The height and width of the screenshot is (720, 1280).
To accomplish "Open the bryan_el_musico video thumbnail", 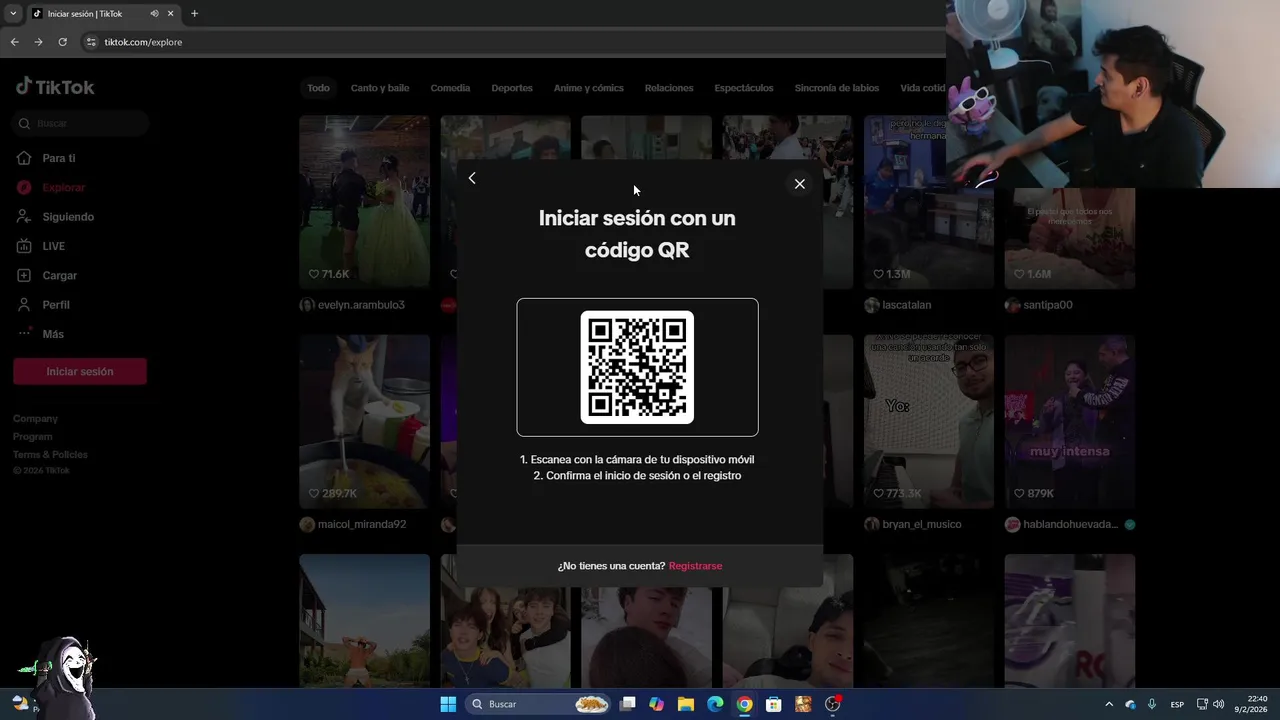I will tap(929, 421).
